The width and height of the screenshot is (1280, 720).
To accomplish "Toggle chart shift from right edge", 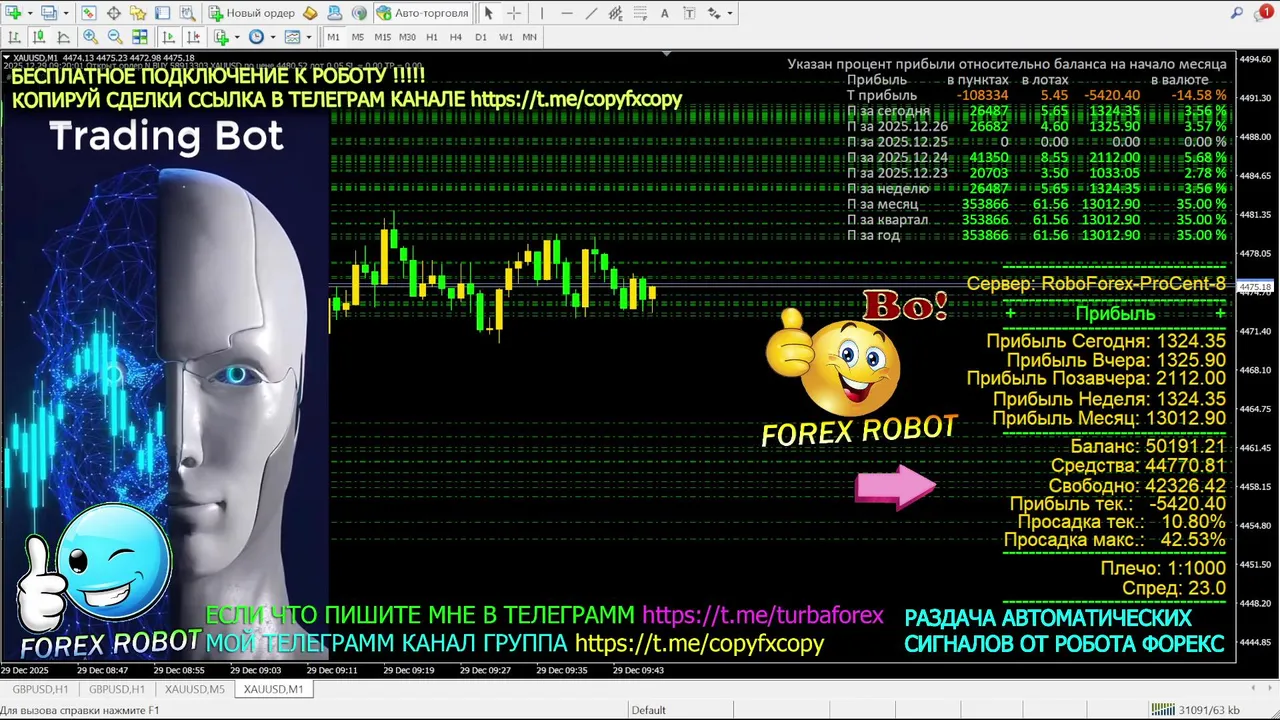I will (x=193, y=37).
